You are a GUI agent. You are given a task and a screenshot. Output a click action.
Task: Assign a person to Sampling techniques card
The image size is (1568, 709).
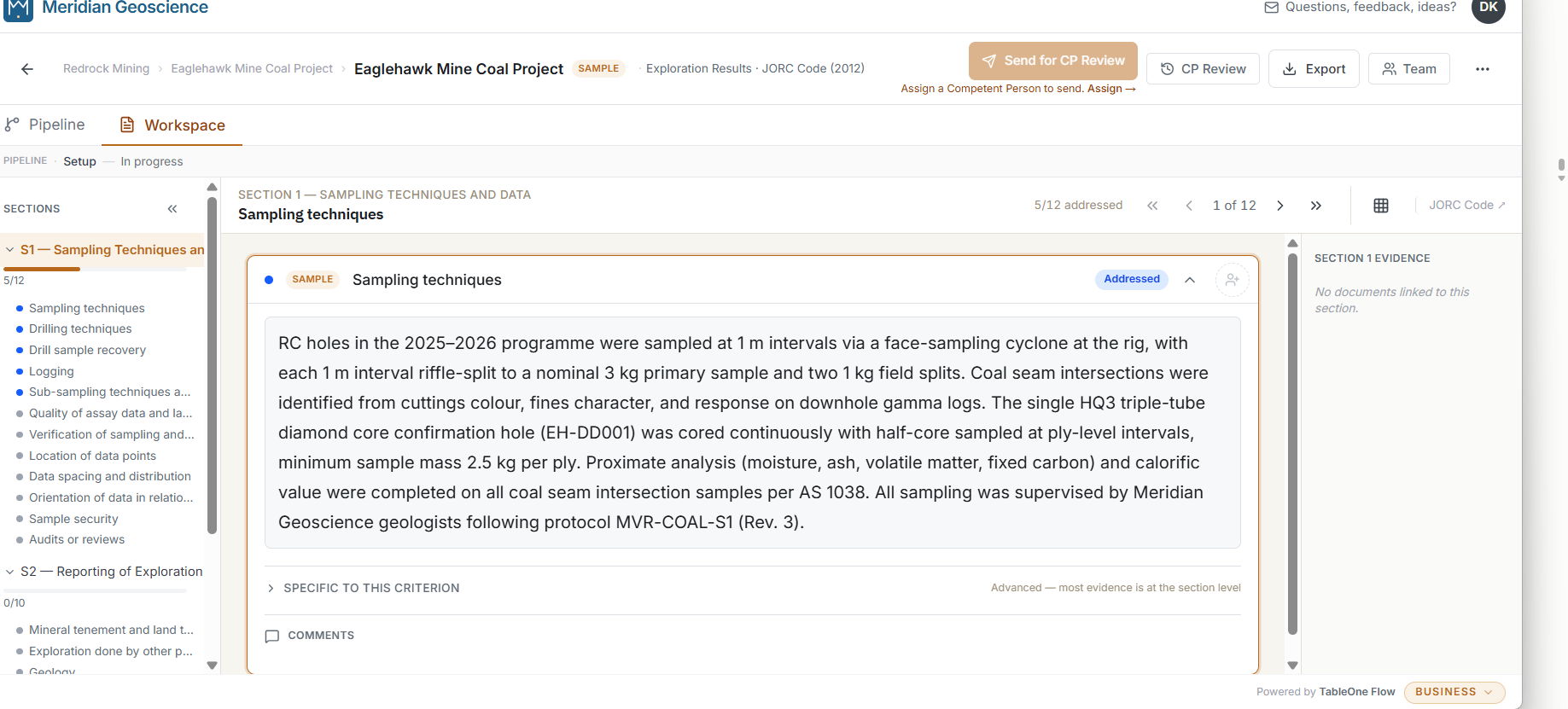tap(1232, 280)
